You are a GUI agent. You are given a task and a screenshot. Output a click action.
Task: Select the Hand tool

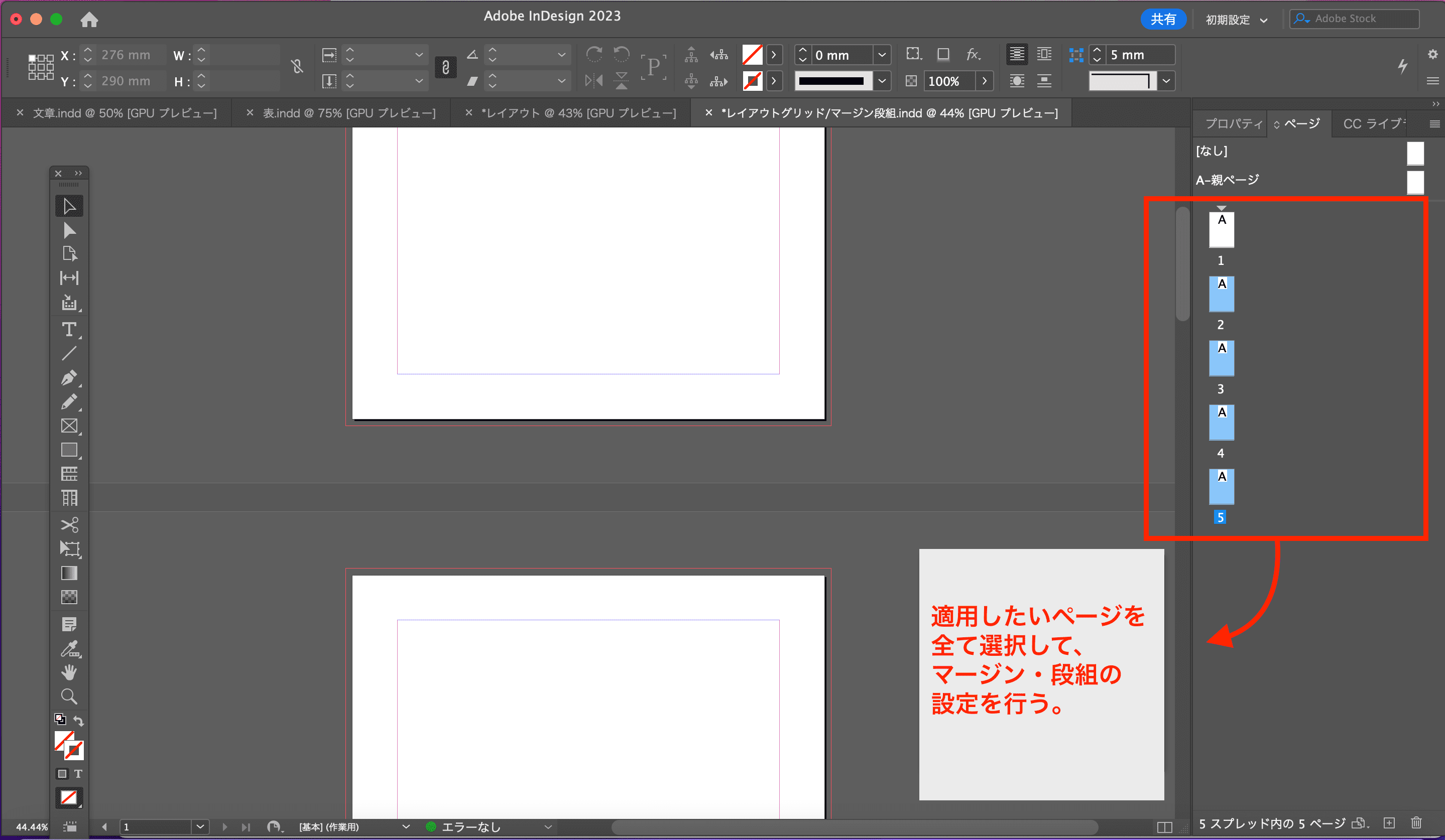[69, 672]
